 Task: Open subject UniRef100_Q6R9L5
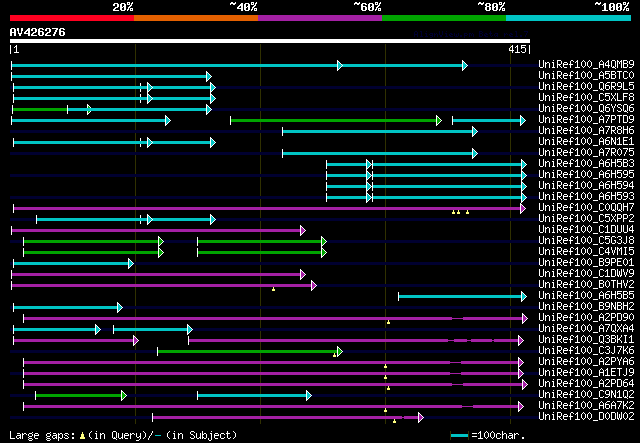coord(586,87)
